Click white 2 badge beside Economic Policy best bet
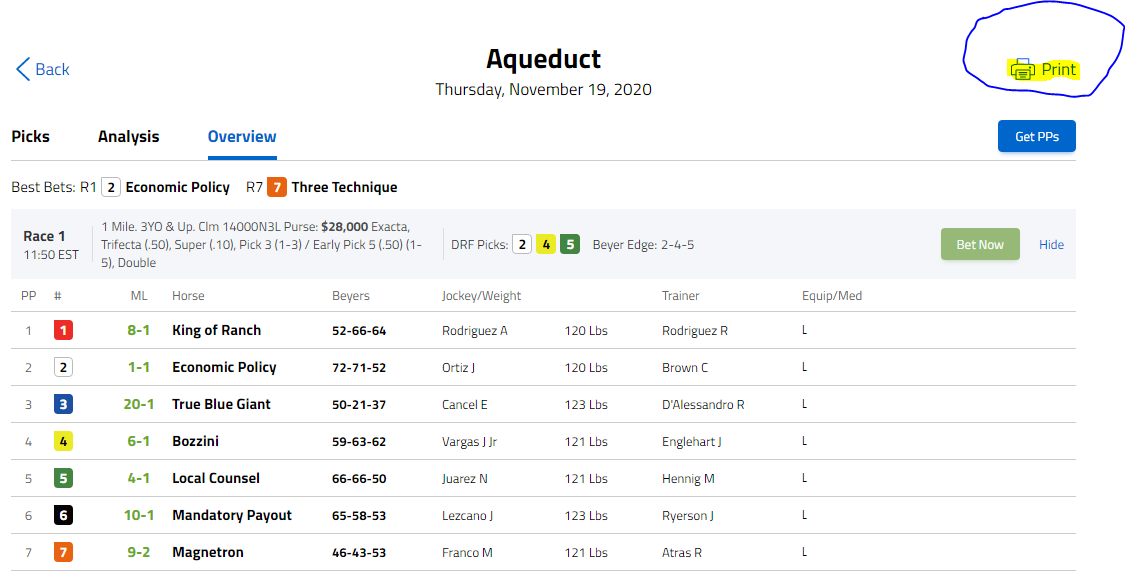 click(x=110, y=187)
